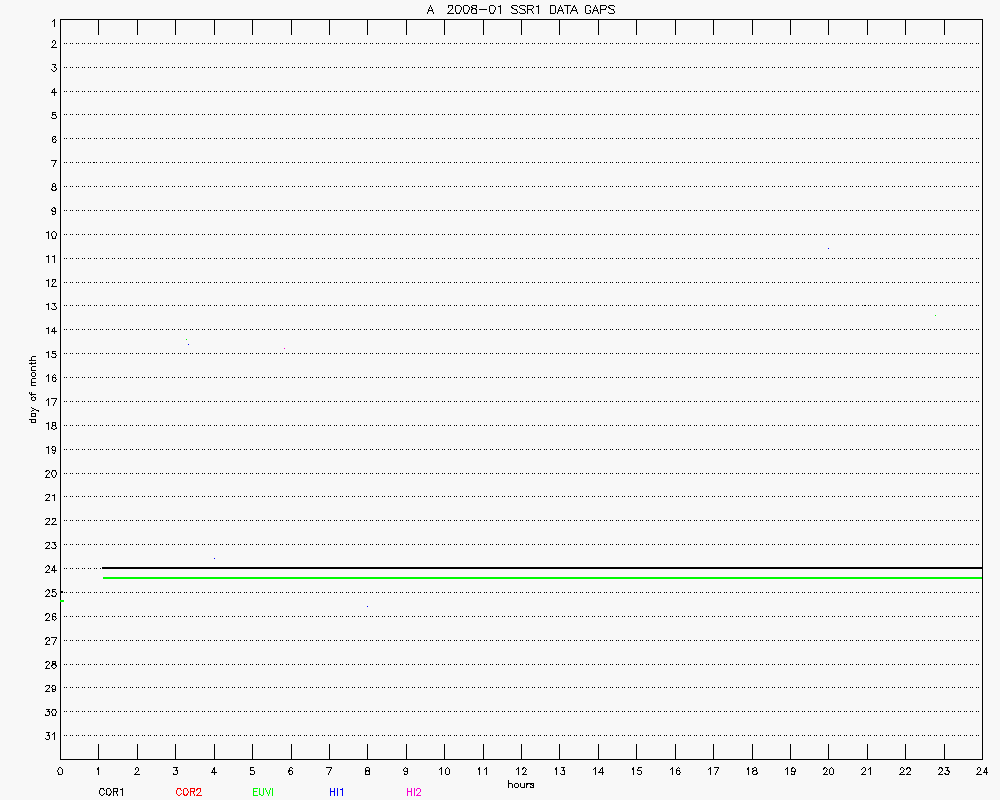Click the magenta HI2 legend label

(x=413, y=792)
